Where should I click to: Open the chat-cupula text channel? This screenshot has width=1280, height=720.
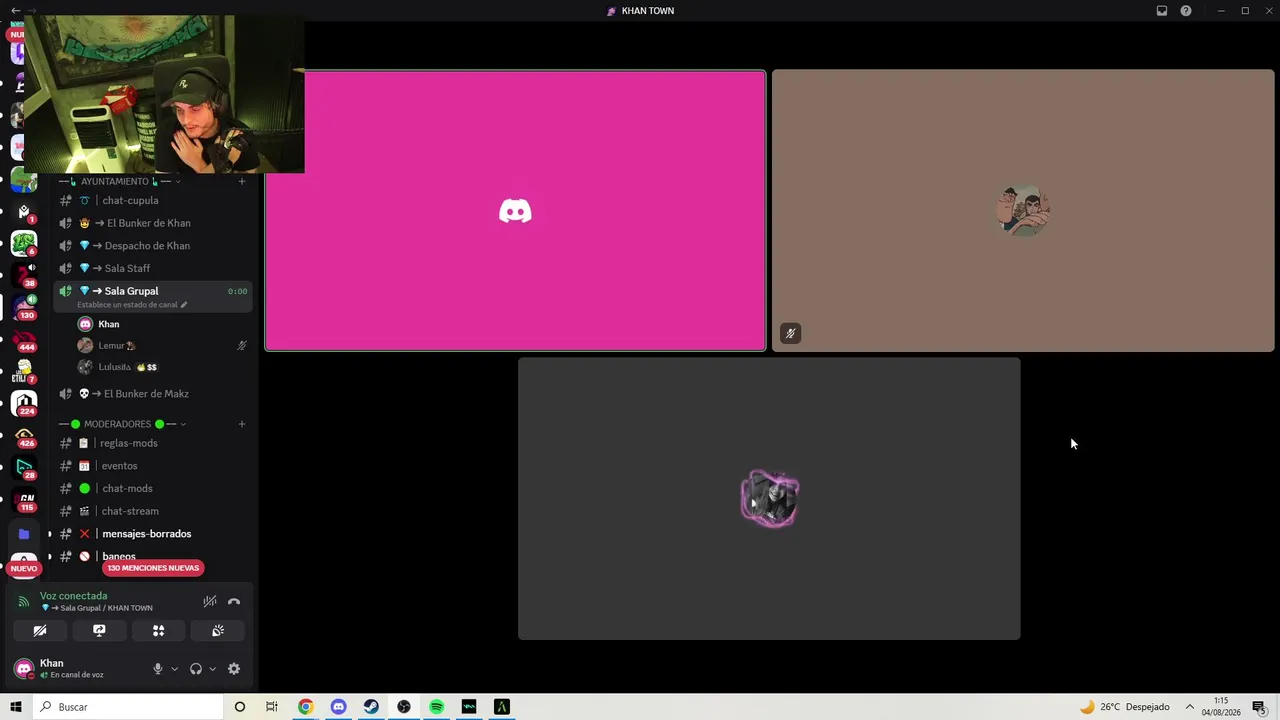pos(152,200)
